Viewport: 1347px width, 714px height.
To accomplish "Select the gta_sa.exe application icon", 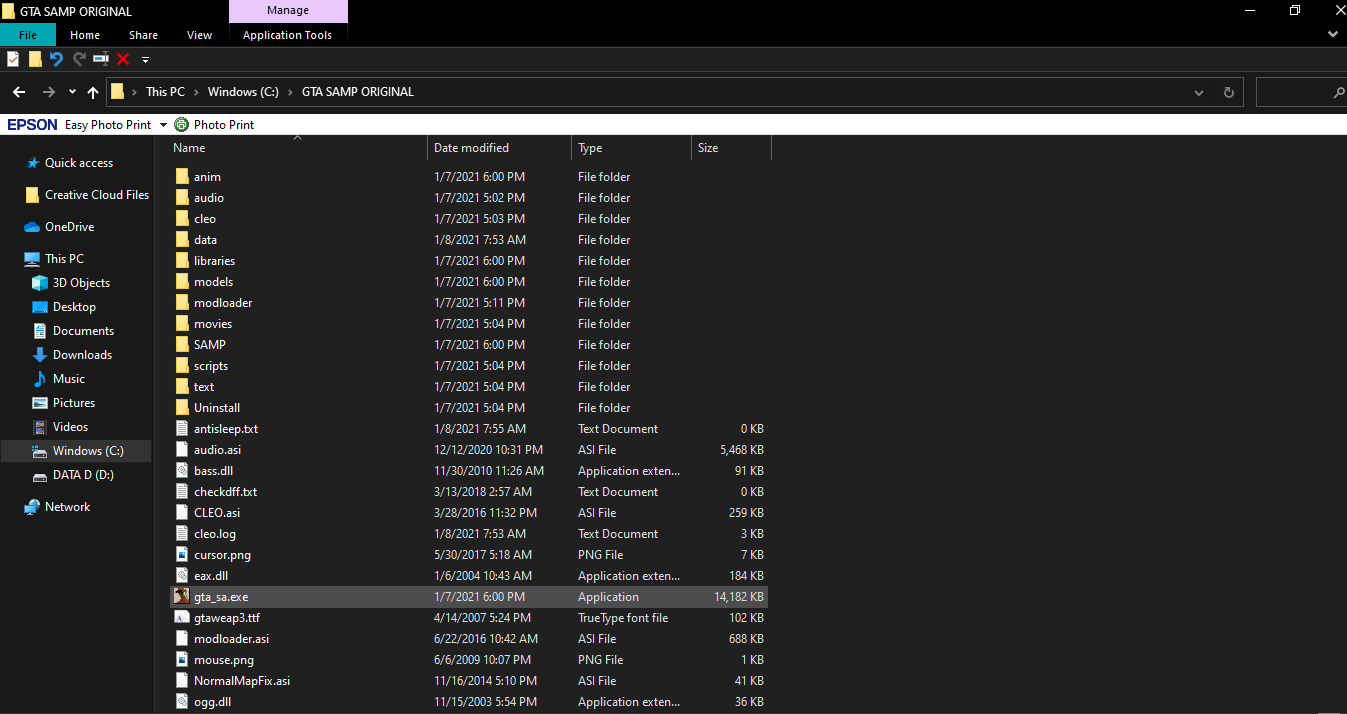I will point(182,597).
